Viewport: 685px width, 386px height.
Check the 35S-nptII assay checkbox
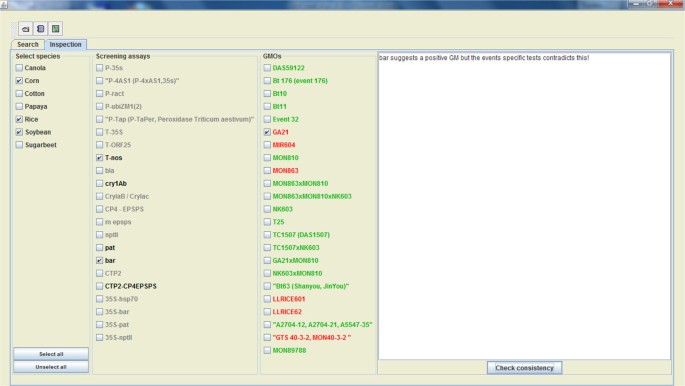click(100, 338)
